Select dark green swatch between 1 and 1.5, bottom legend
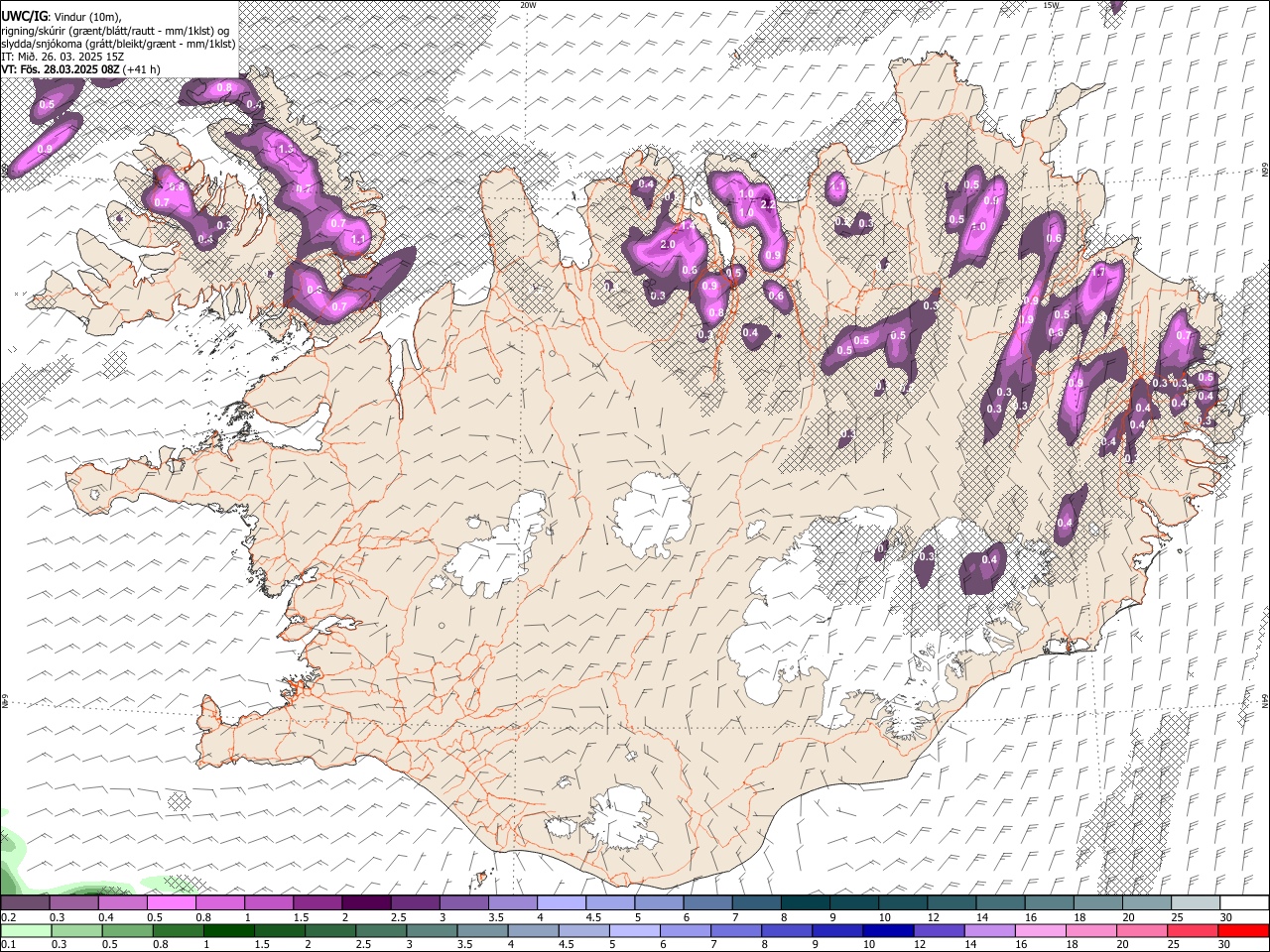 229,930
